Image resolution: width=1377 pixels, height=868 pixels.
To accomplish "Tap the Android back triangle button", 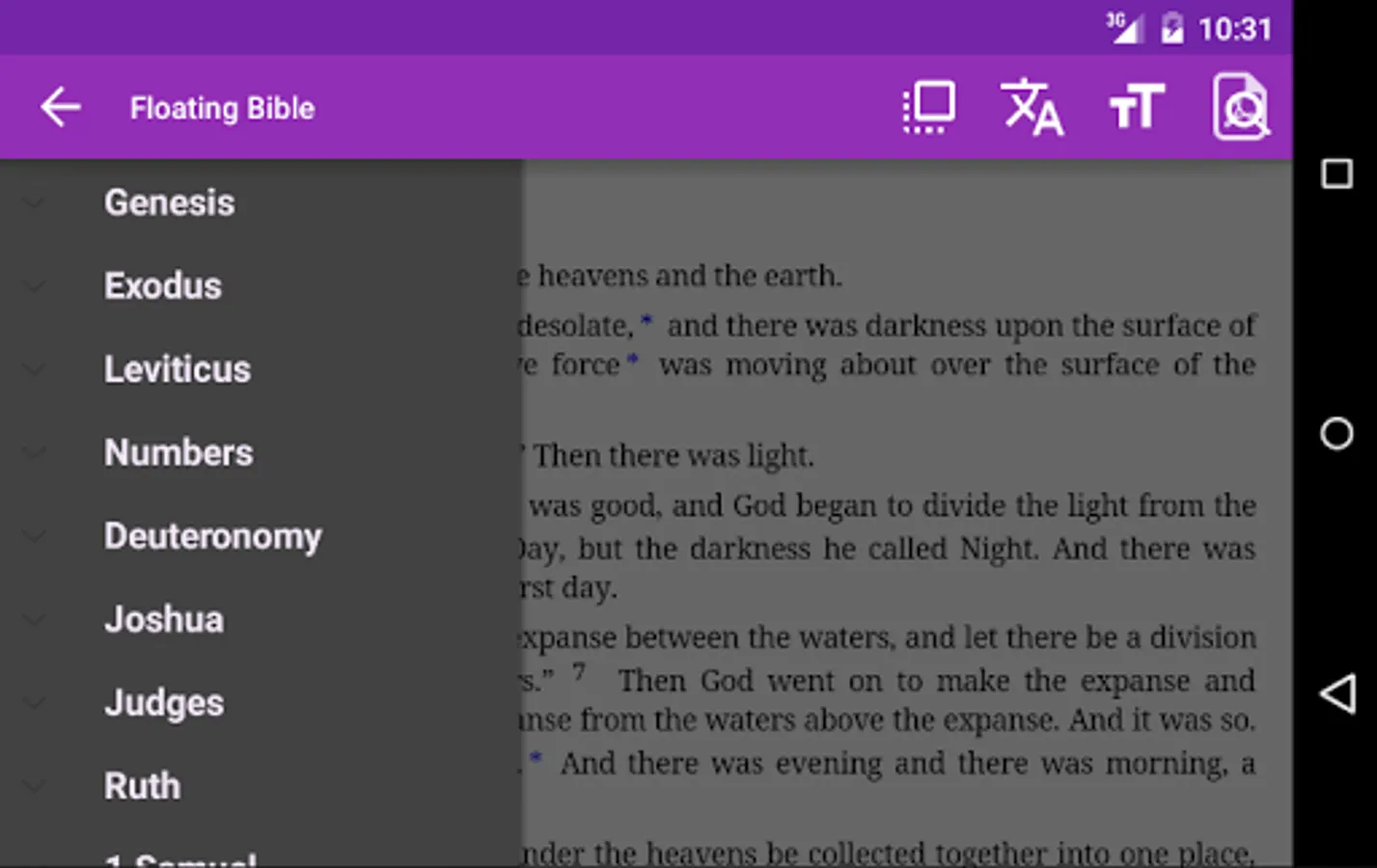I will point(1337,693).
